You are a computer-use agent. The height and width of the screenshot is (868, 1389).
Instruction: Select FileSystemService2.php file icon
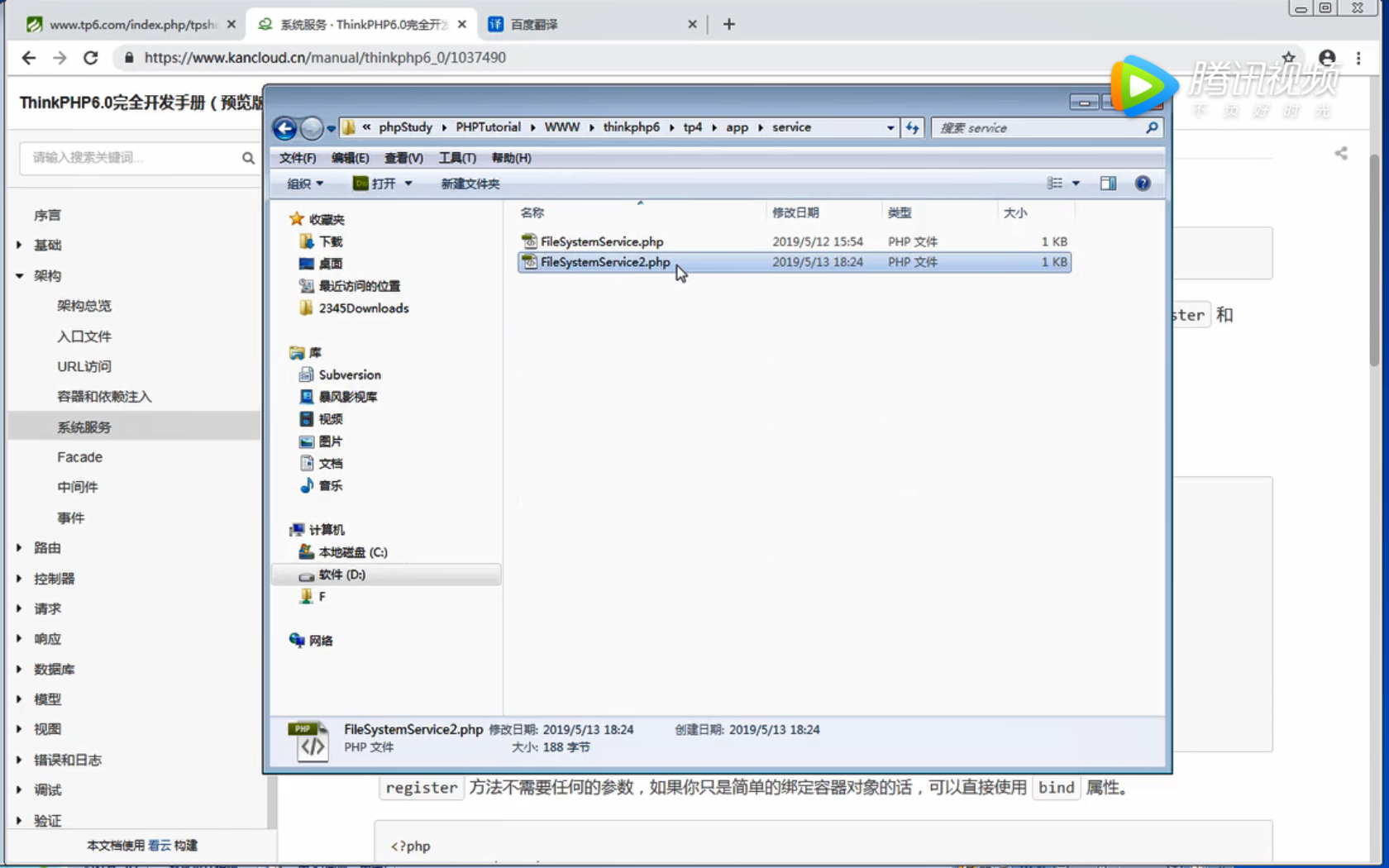(529, 262)
